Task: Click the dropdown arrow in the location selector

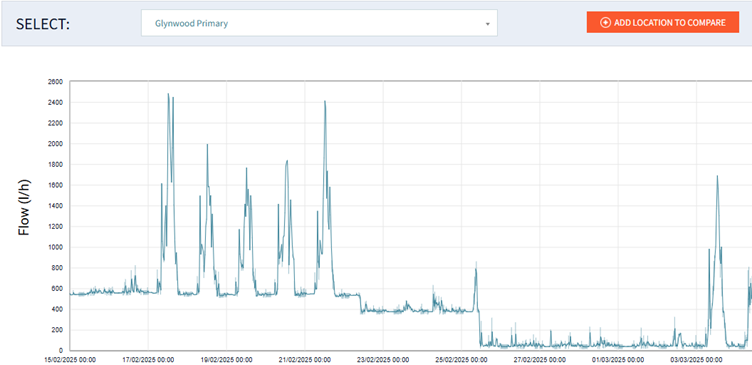Action: [487, 24]
